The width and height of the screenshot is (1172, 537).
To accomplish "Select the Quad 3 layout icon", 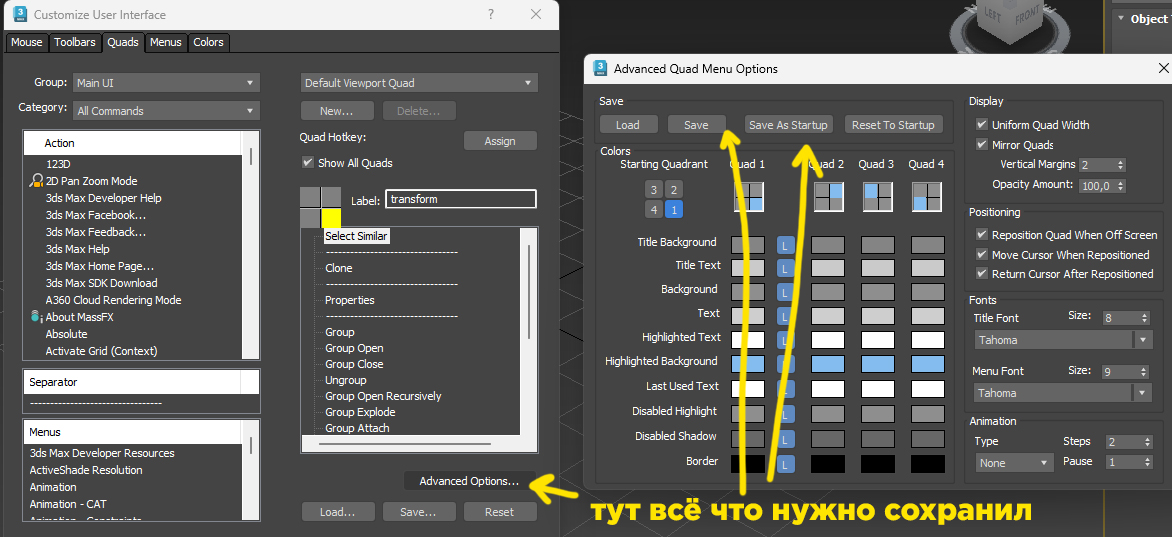I will (878, 197).
